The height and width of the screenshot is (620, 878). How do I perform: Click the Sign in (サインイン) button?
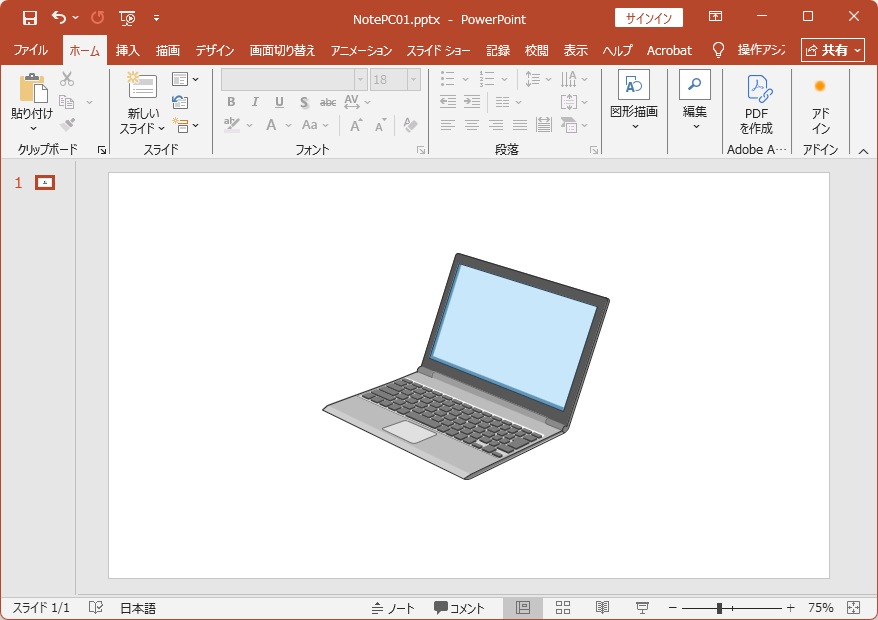(x=648, y=18)
